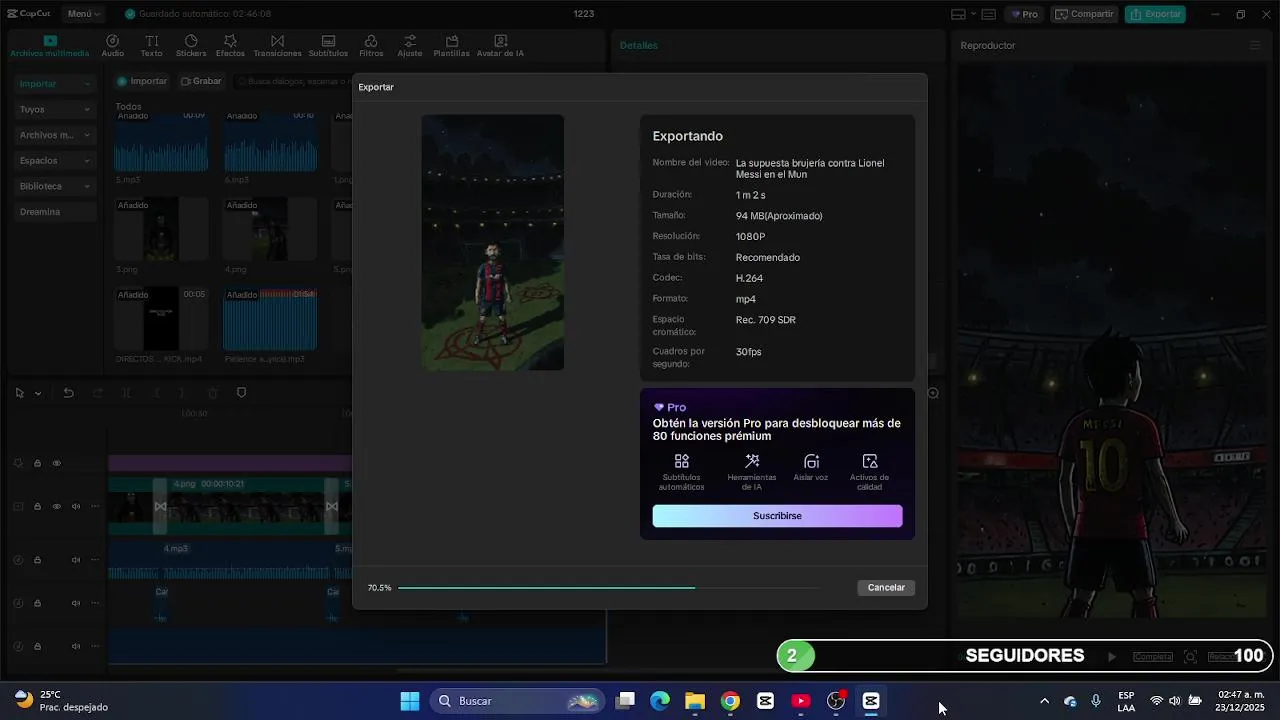
Task: Toggle visibility eye on the 4.png video track
Action: (56, 506)
